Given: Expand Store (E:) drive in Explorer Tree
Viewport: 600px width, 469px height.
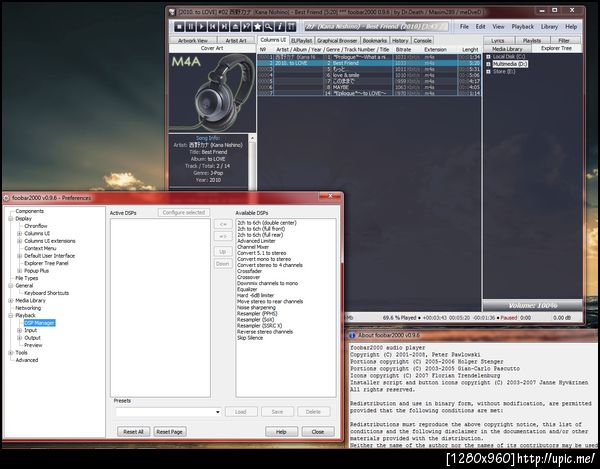Looking at the screenshot, I should pos(488,72).
